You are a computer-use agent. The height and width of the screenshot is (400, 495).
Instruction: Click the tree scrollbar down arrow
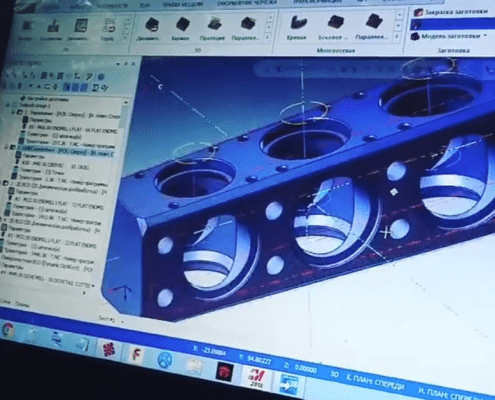(93, 286)
